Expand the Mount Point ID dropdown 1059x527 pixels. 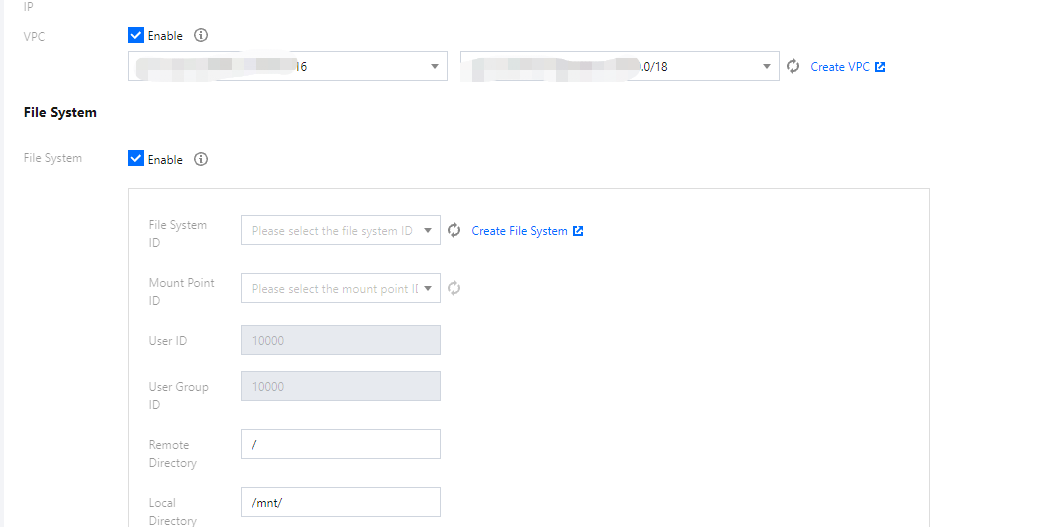[340, 289]
